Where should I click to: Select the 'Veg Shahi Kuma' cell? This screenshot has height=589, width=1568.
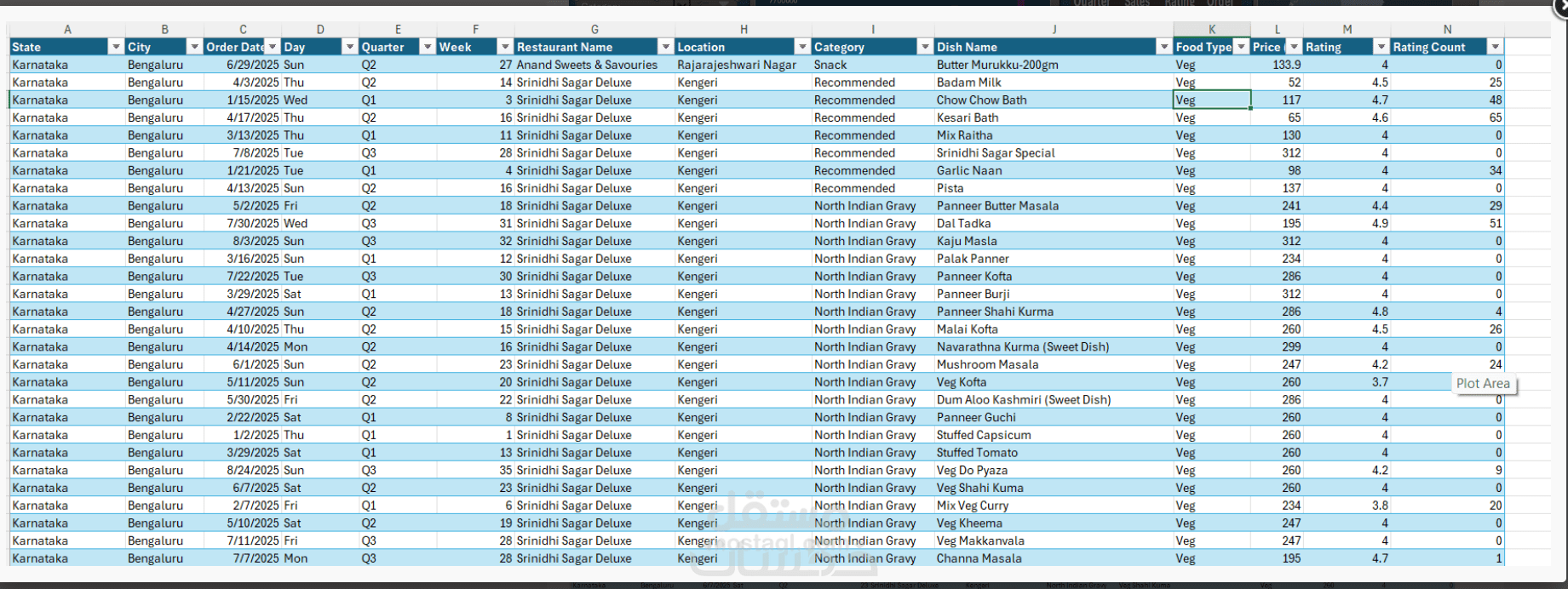(x=1054, y=488)
